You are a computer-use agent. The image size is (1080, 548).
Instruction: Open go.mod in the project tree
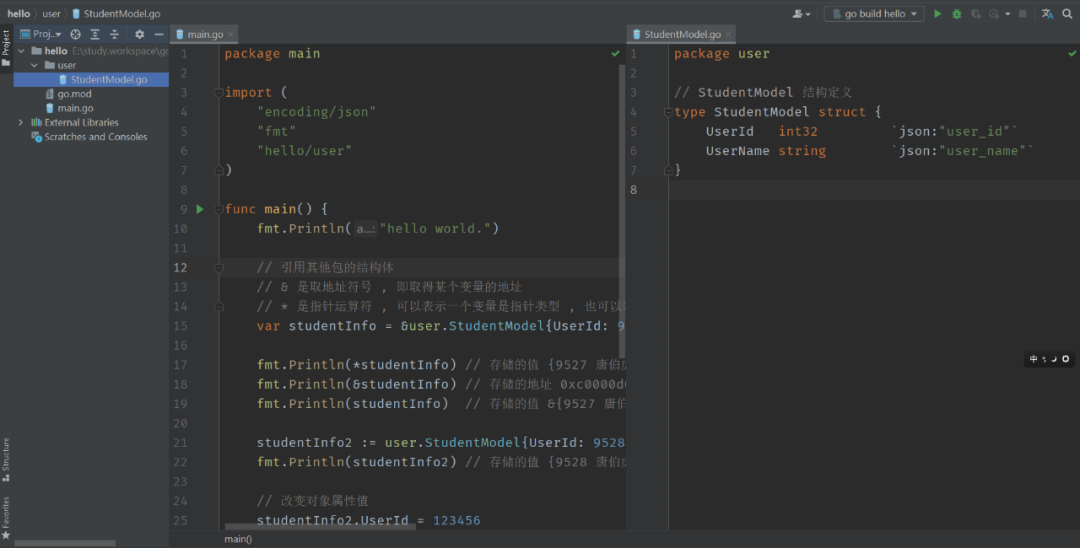tap(74, 94)
